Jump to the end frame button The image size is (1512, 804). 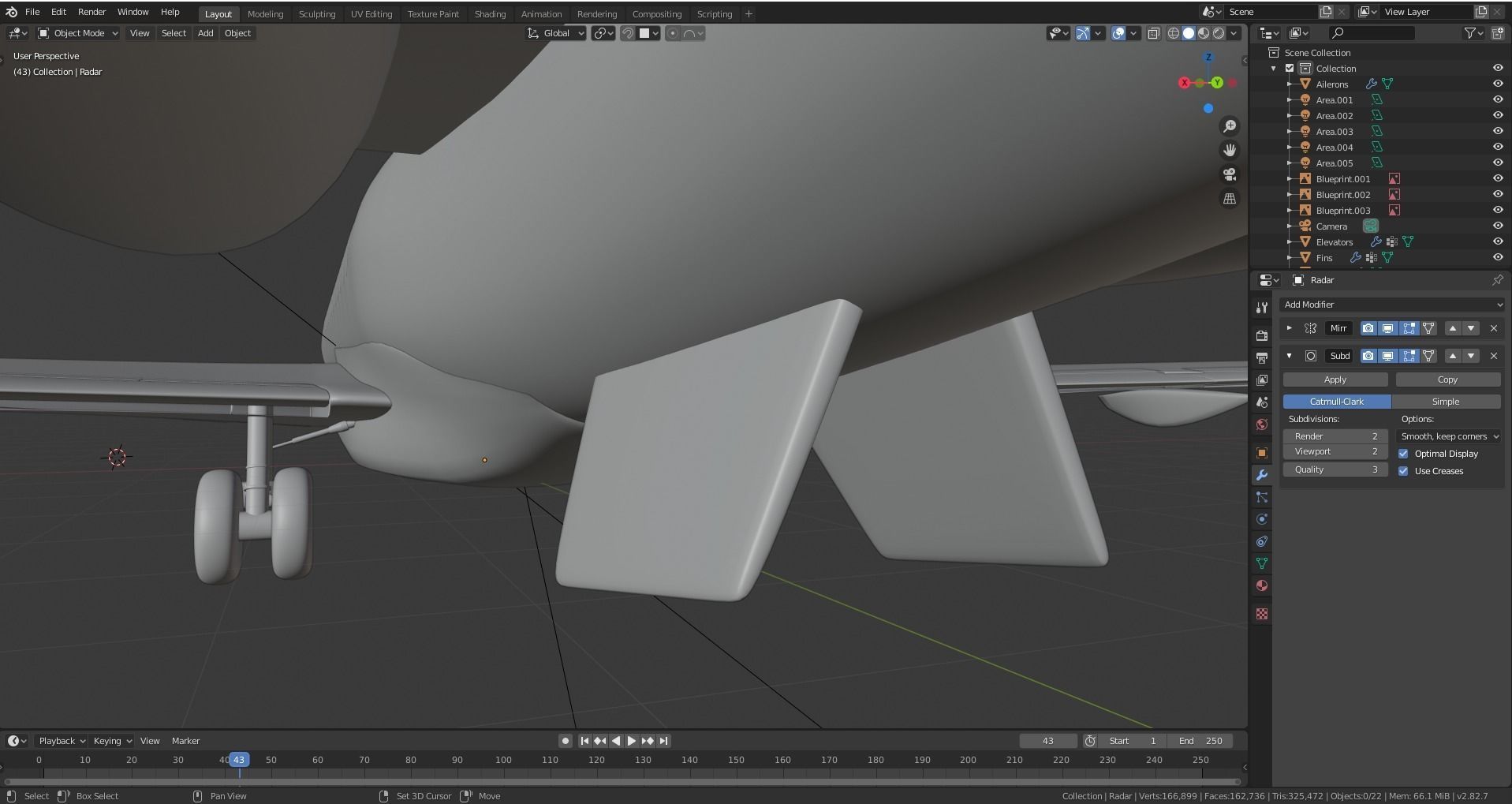point(664,741)
